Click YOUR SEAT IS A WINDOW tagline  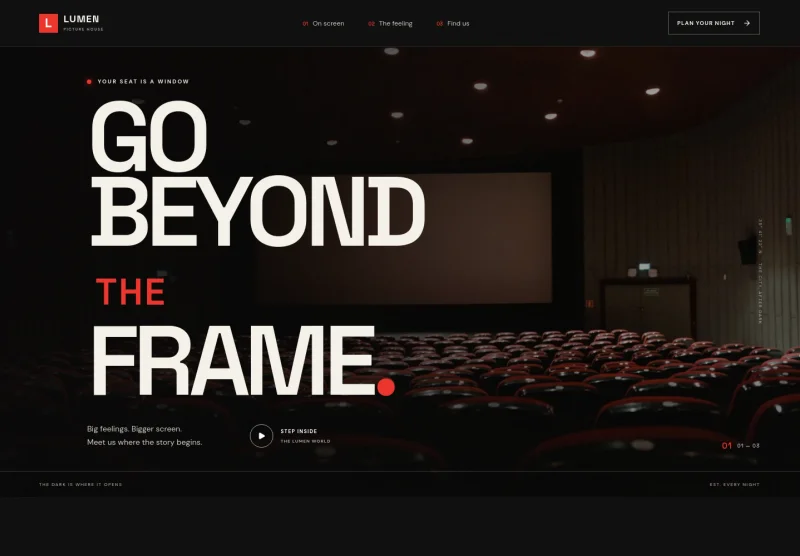143,82
